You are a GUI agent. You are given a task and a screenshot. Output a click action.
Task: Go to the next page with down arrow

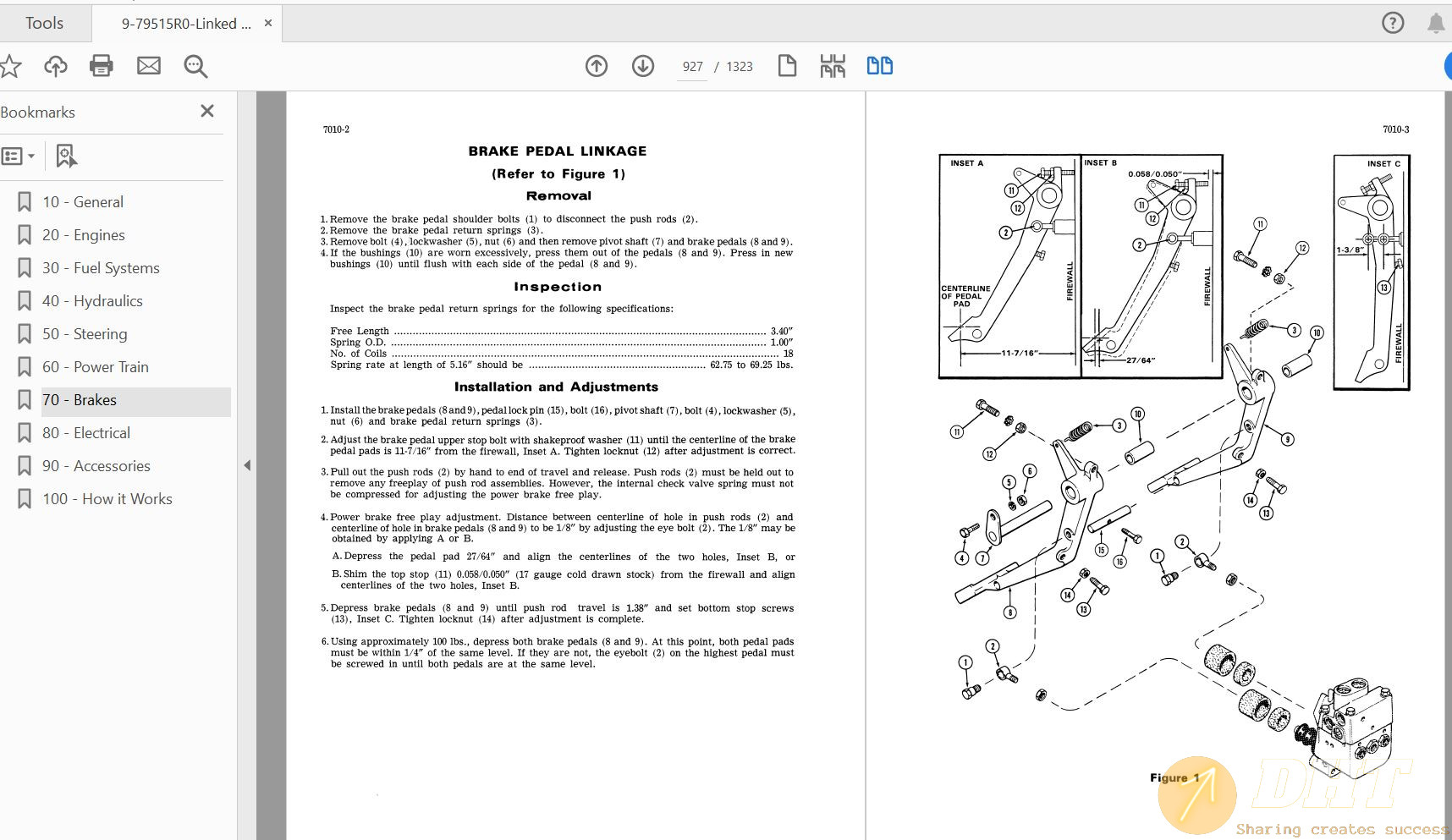coord(643,65)
